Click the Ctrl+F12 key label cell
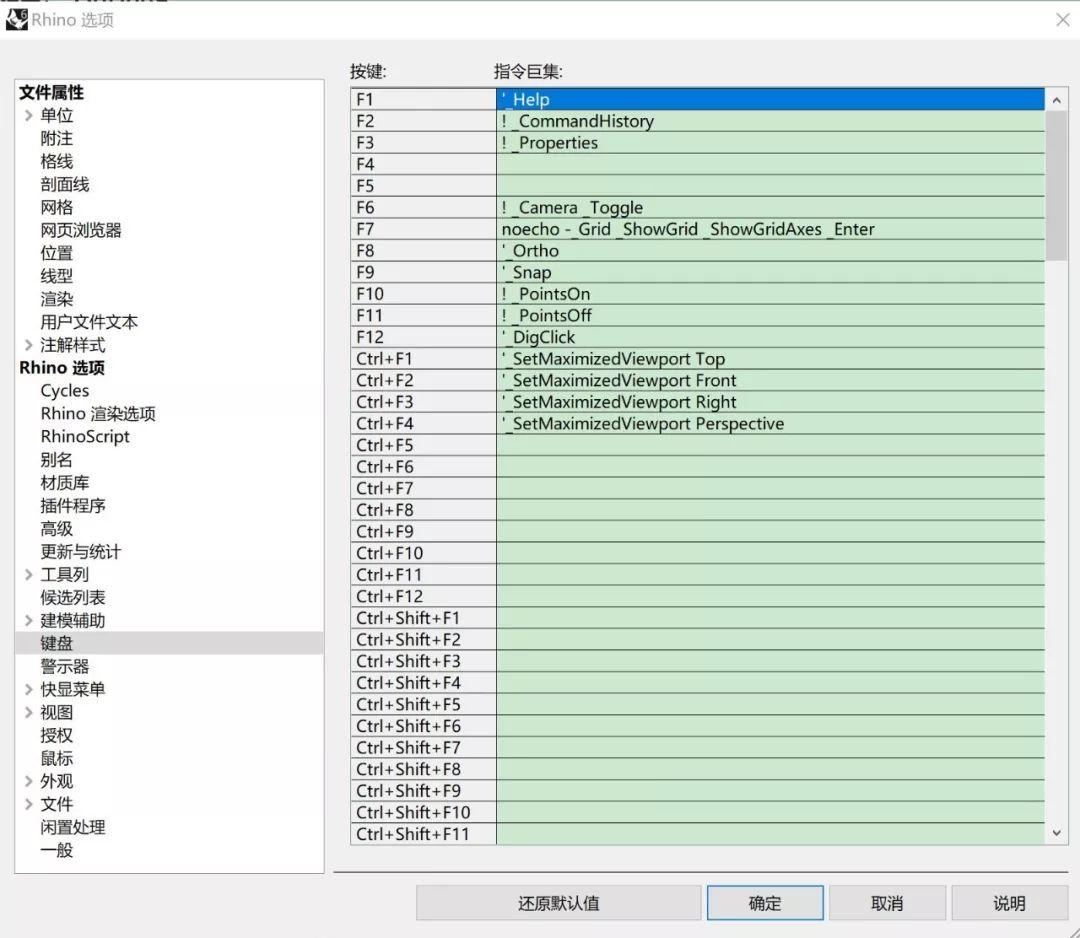 pyautogui.click(x=423, y=596)
